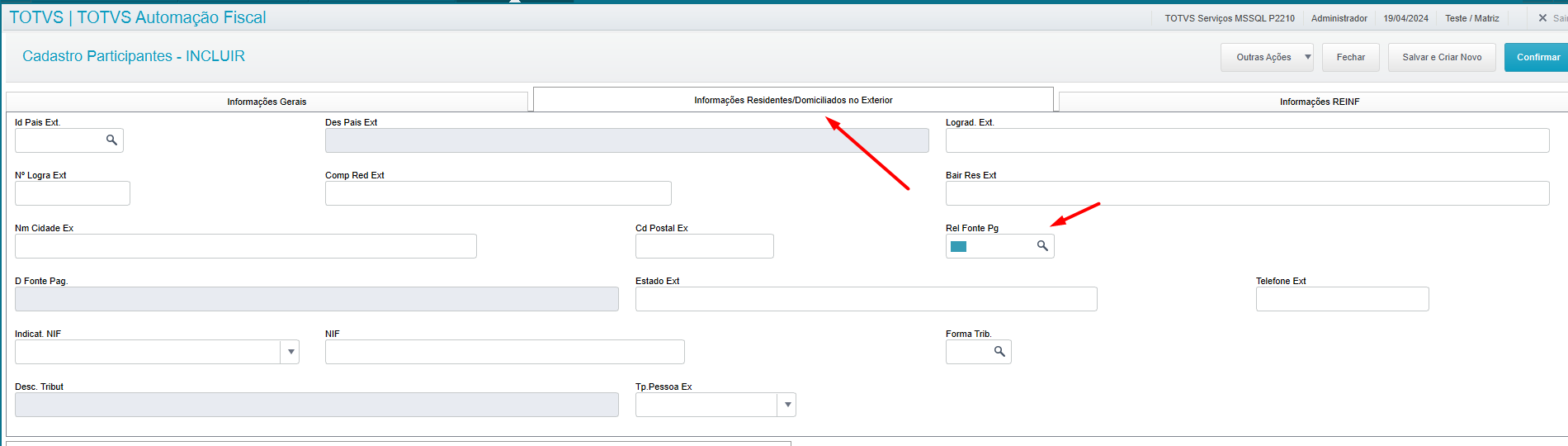The width and height of the screenshot is (1568, 446).
Task: Click the Lograd. Ext. input field
Action: click(1247, 140)
